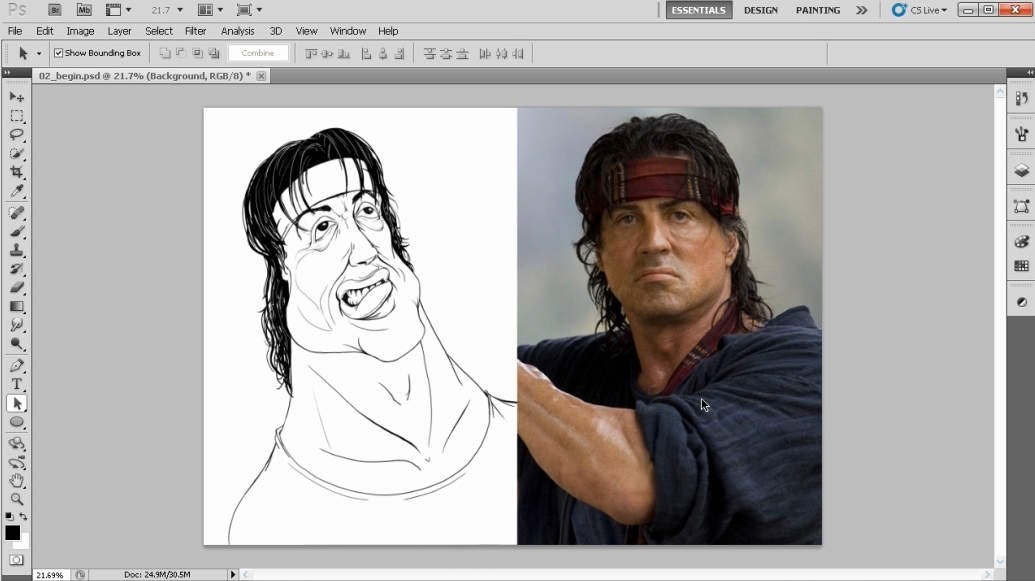Viewport: 1035px width, 581px height.
Task: Launch Adobe Bridge from the application bar
Action: point(55,10)
